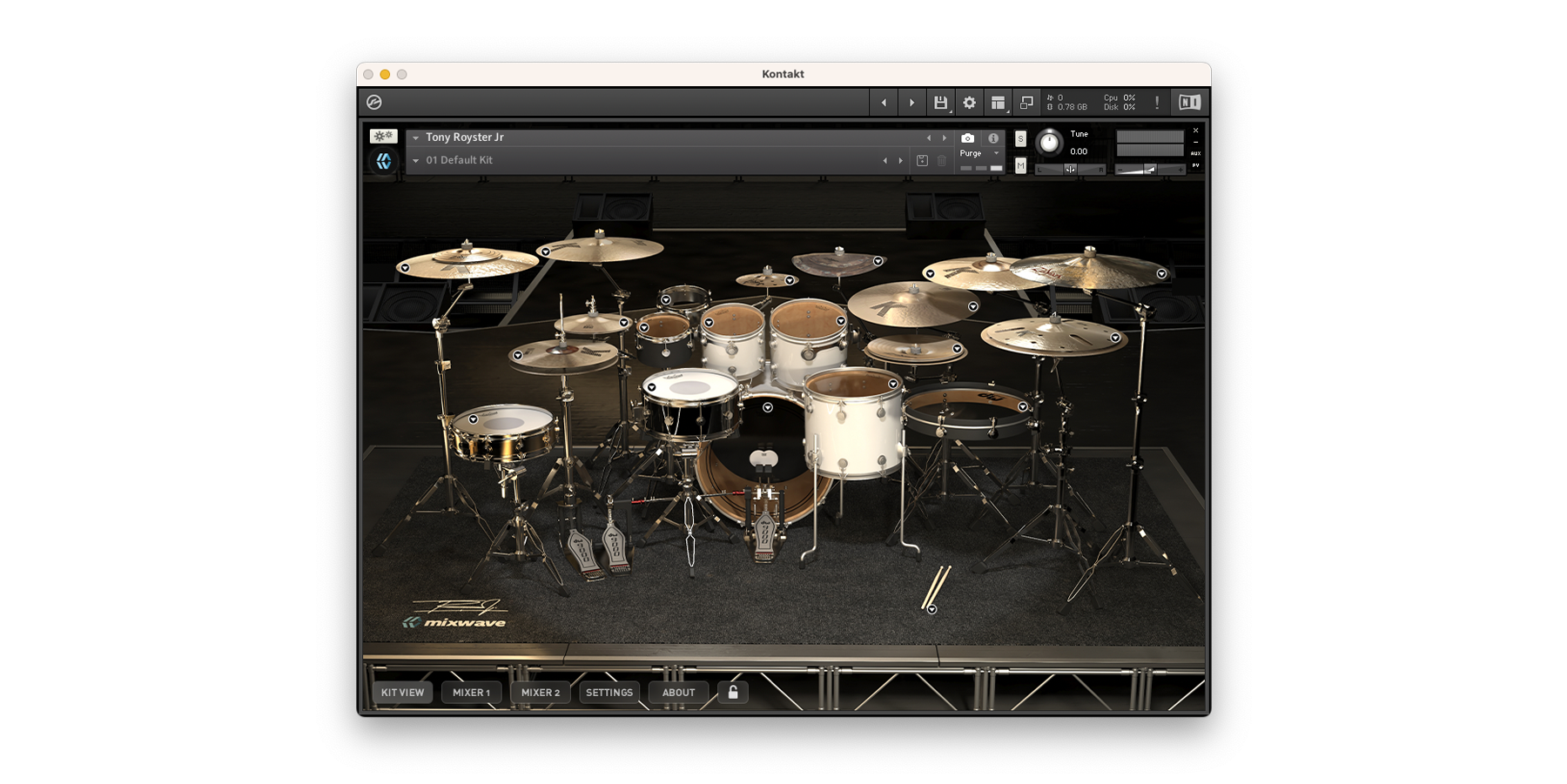Open the 01 Default Kit snapshot dropdown
1567x784 pixels.
pos(416,161)
